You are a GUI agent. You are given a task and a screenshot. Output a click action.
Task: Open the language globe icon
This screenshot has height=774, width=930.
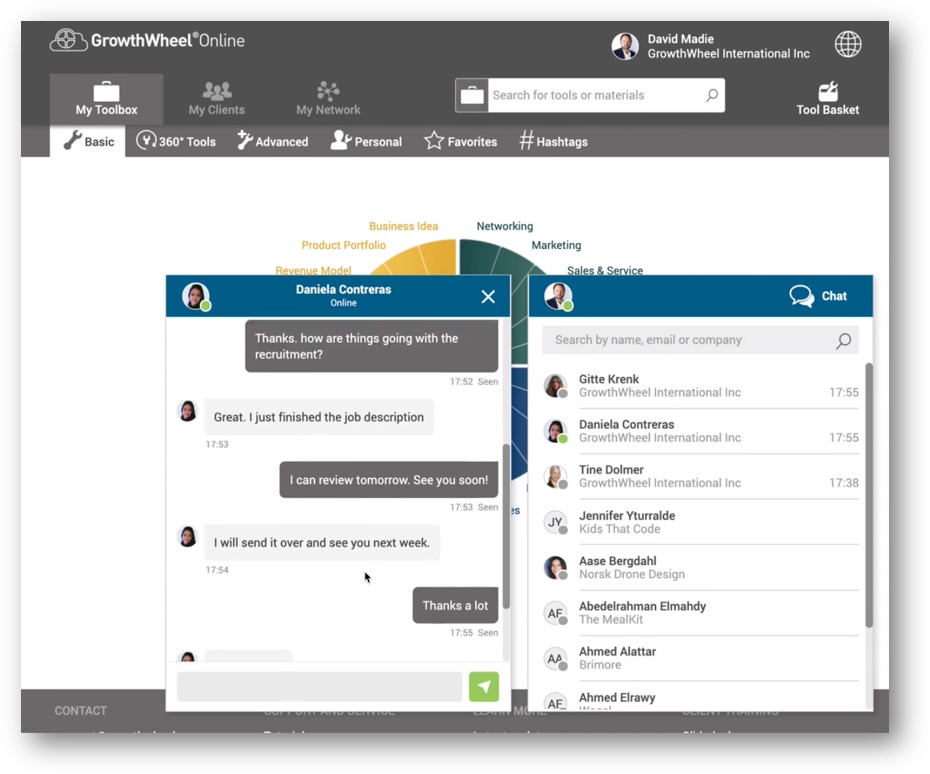848,44
